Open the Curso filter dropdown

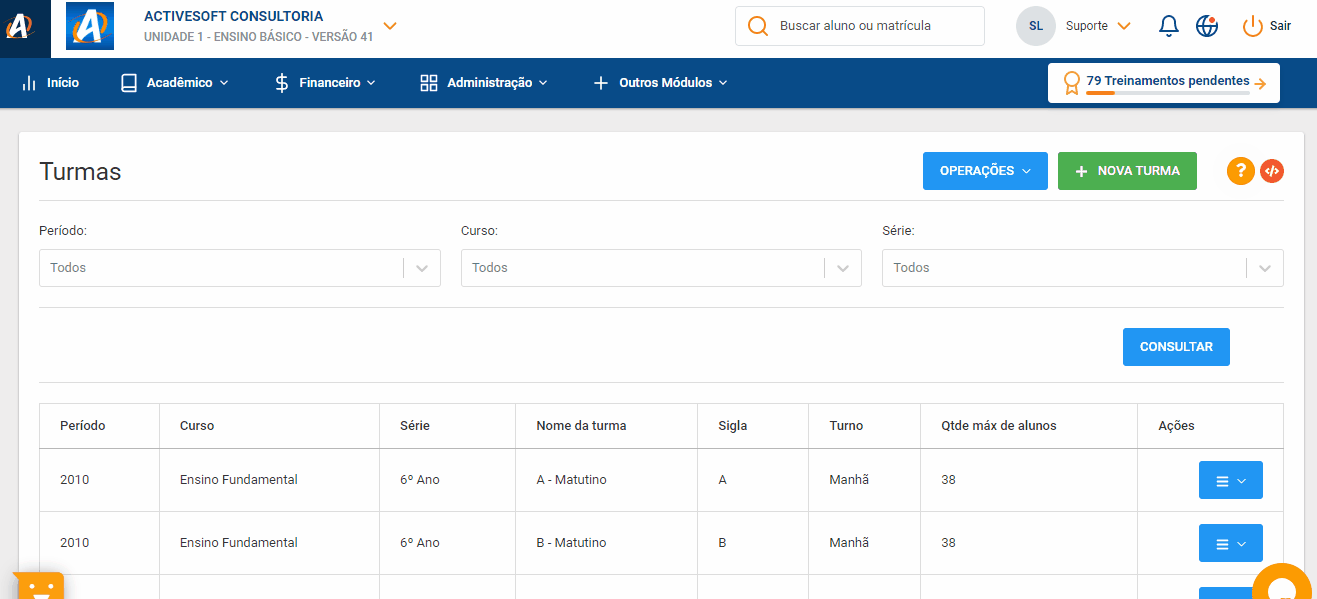point(661,268)
